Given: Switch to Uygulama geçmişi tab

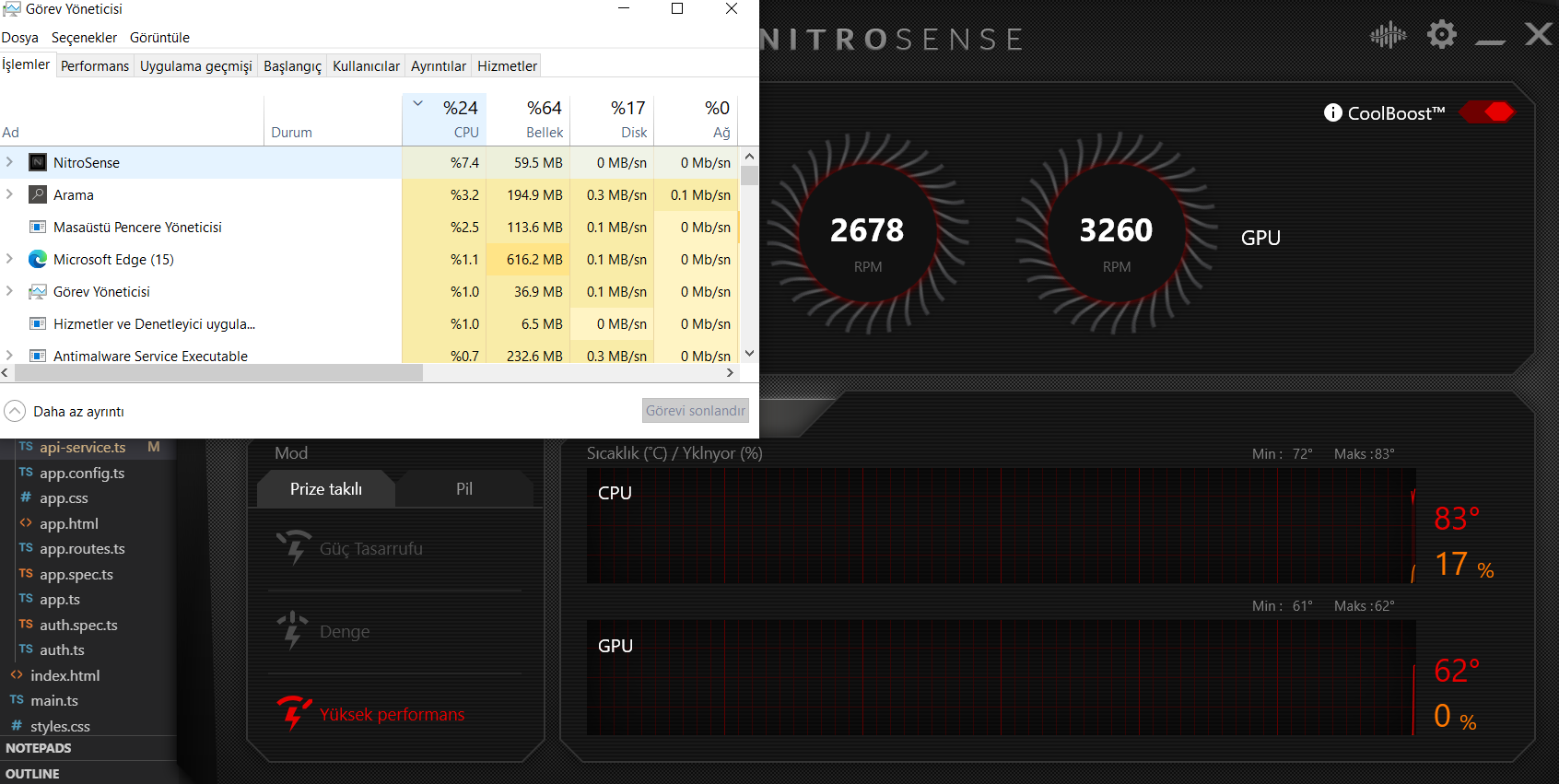Looking at the screenshot, I should click(196, 66).
